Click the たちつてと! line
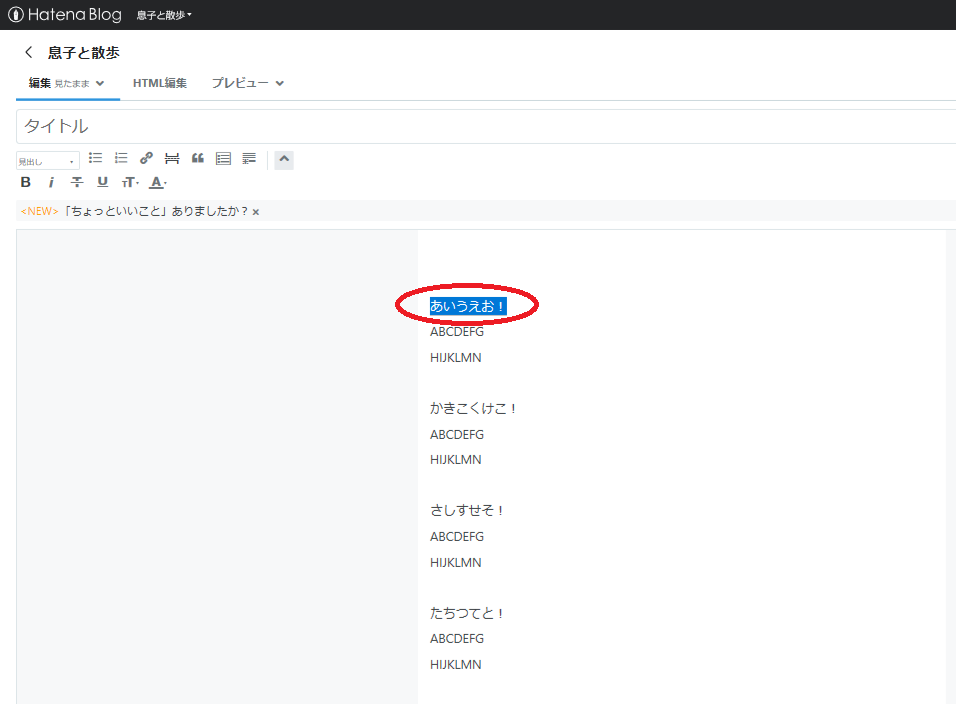This screenshot has width=956, height=704. pyautogui.click(x=466, y=613)
